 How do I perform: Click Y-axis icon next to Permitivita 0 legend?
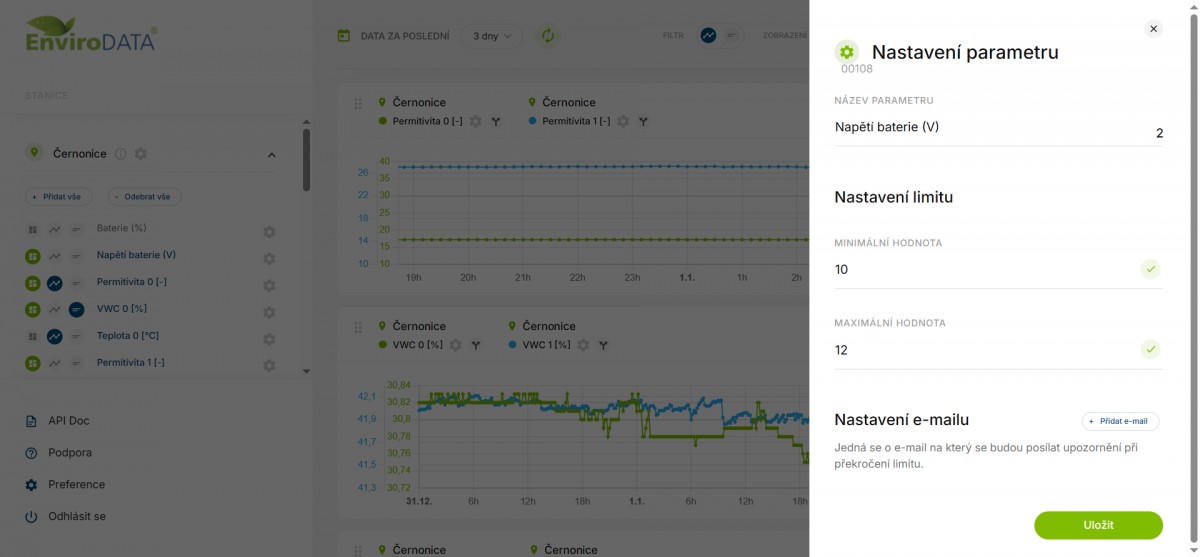pos(495,121)
